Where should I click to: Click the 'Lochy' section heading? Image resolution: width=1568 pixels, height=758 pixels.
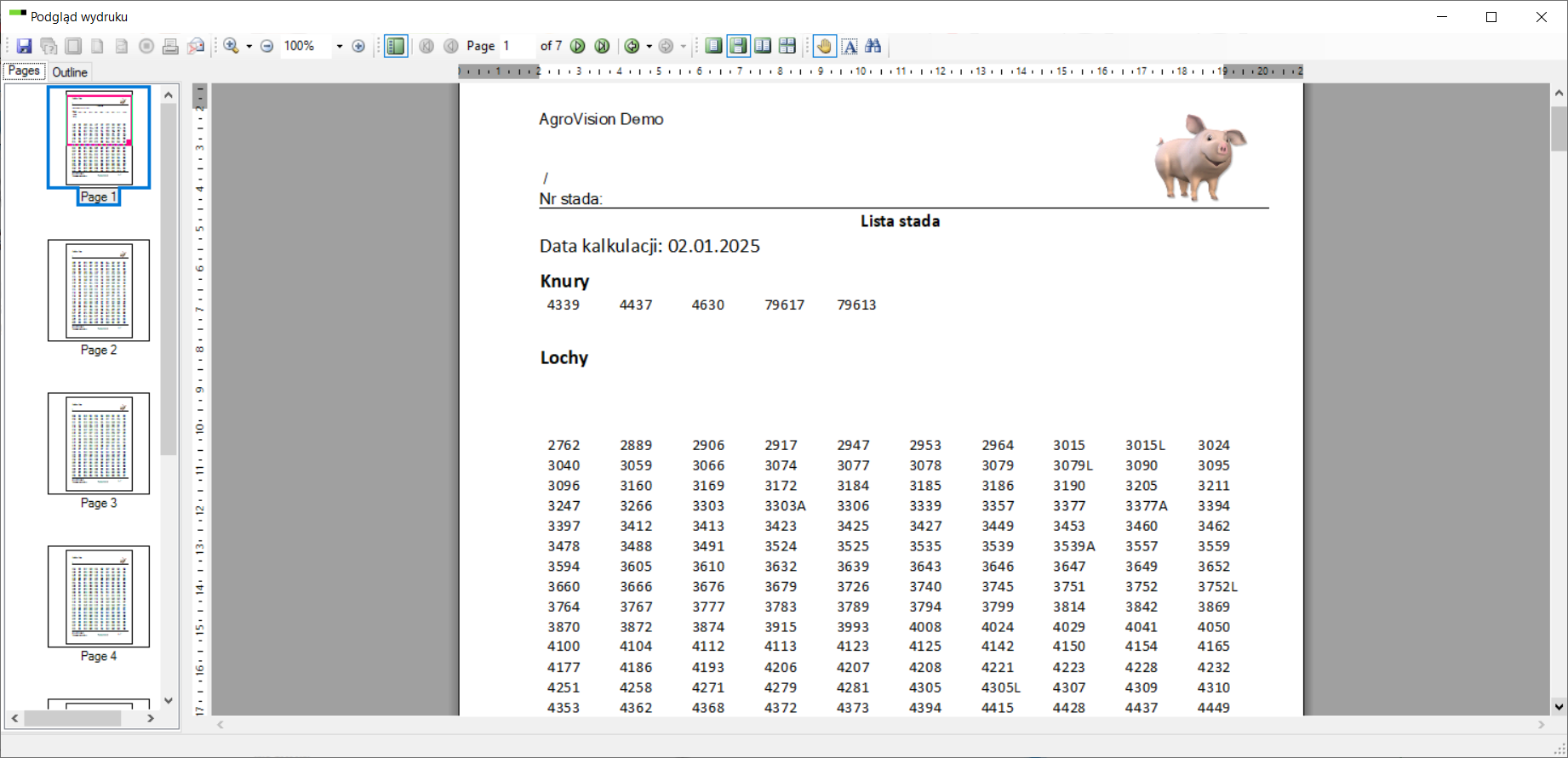pos(564,357)
